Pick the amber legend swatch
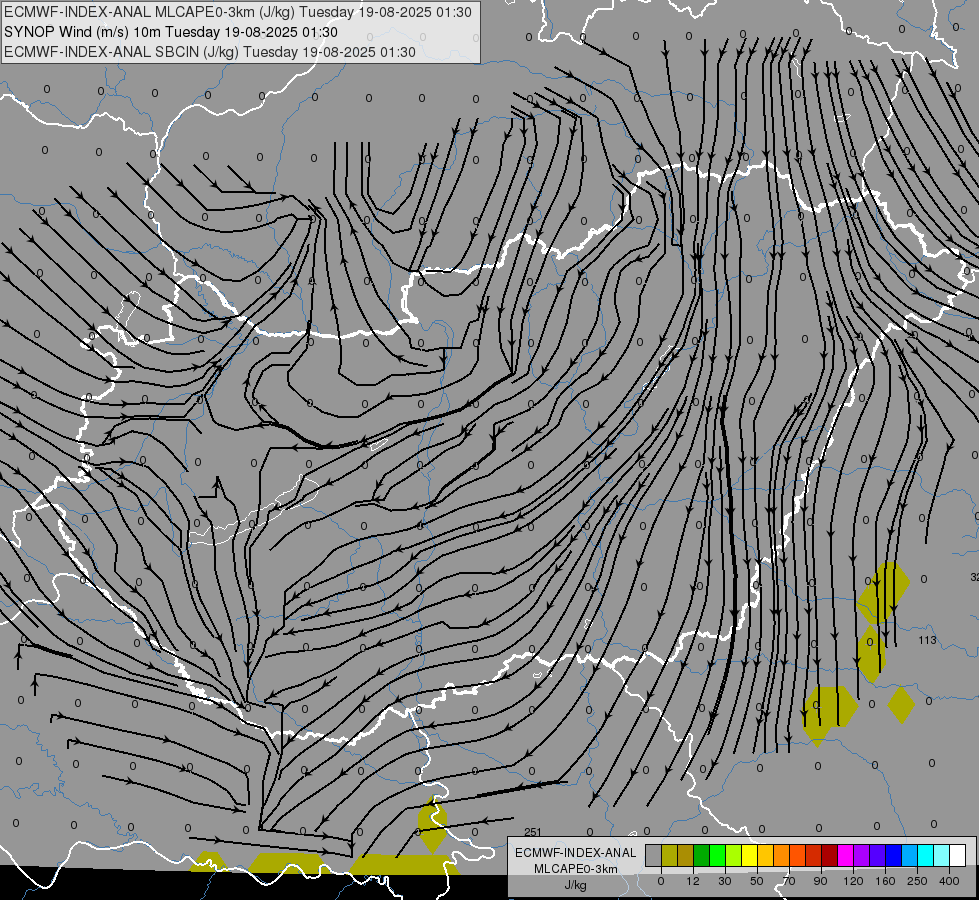Image resolution: width=979 pixels, height=900 pixels. coord(765,856)
